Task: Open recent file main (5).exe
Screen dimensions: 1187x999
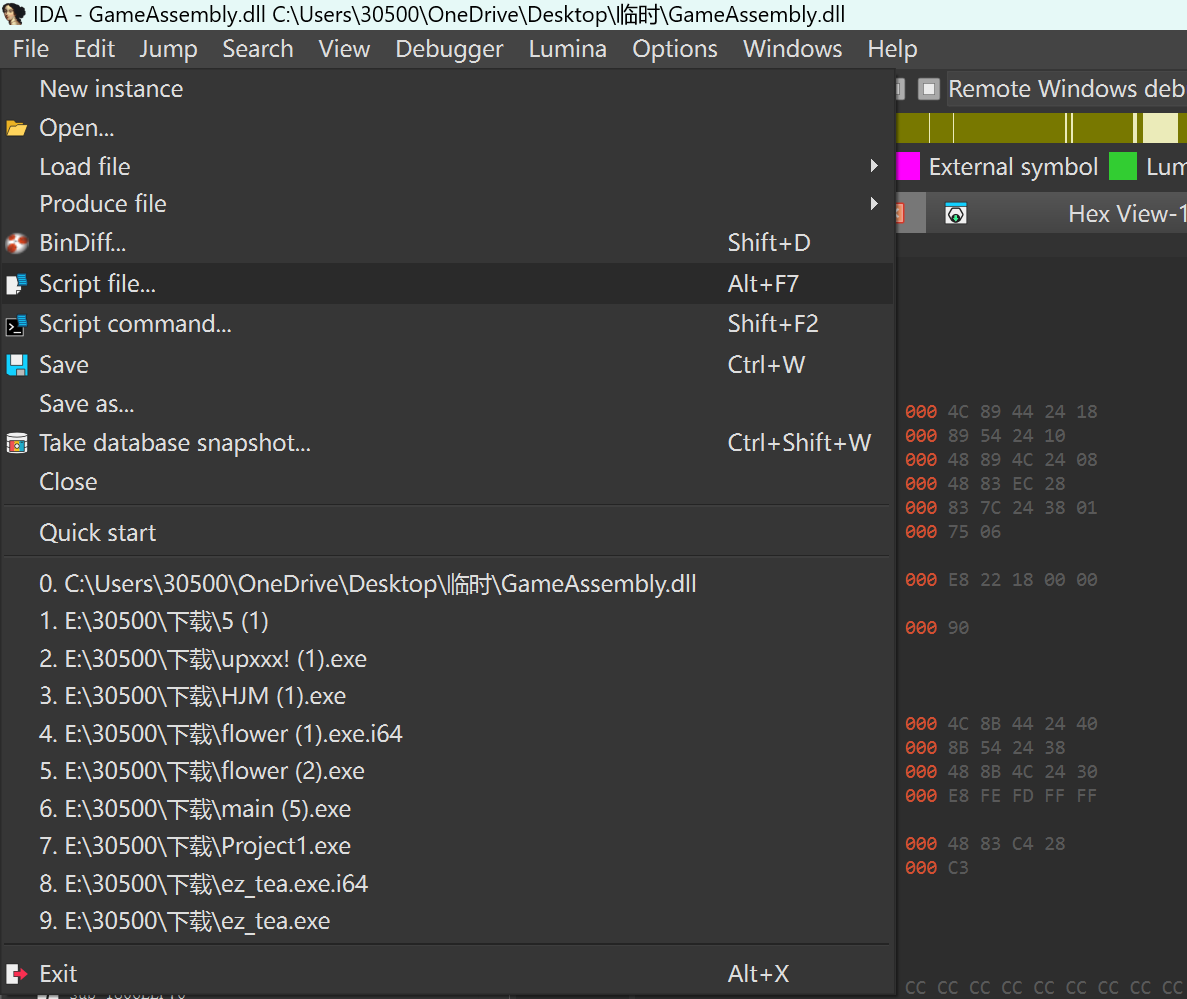Action: pos(447,809)
